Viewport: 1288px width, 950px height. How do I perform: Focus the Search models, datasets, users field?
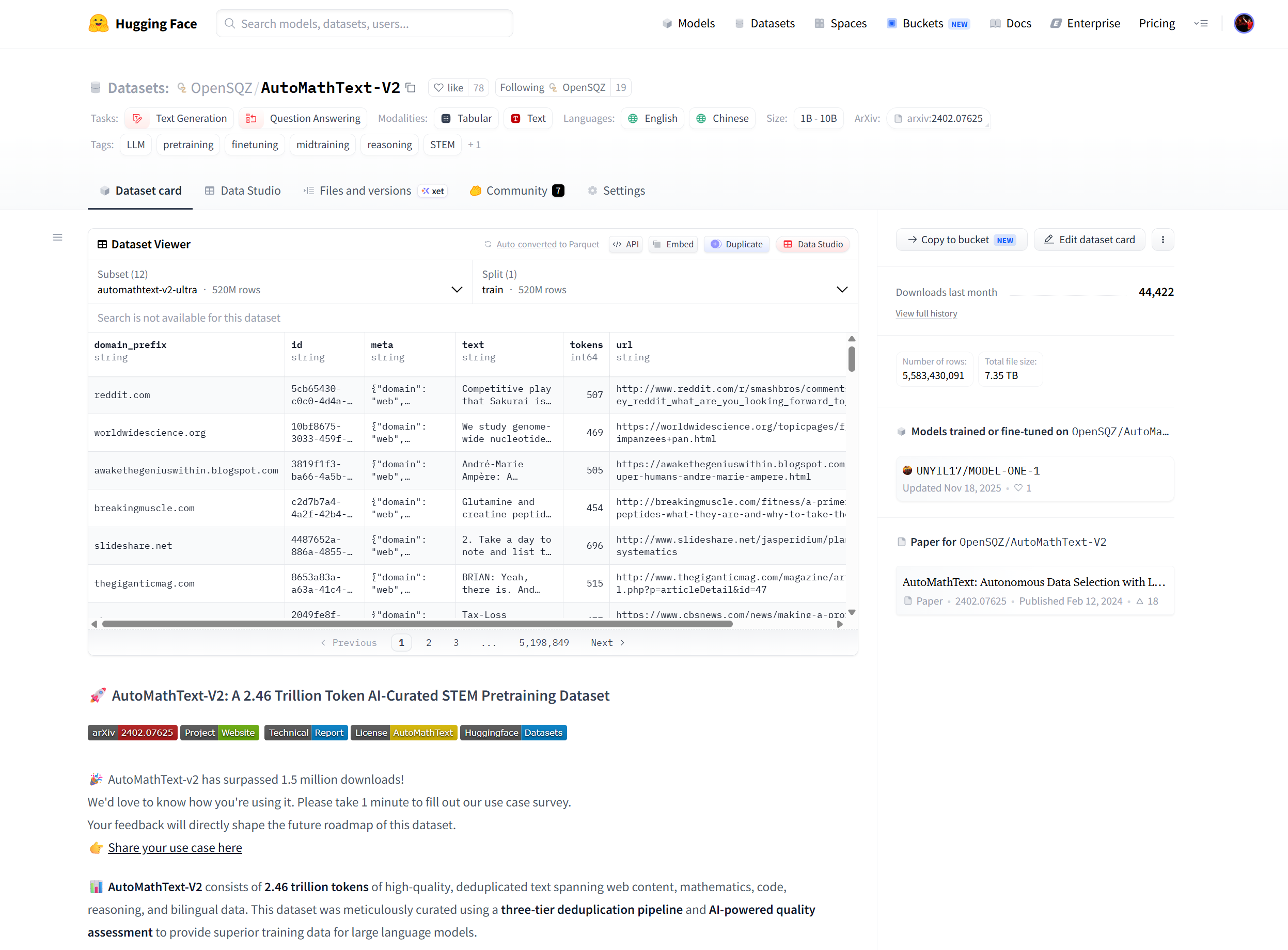[365, 24]
